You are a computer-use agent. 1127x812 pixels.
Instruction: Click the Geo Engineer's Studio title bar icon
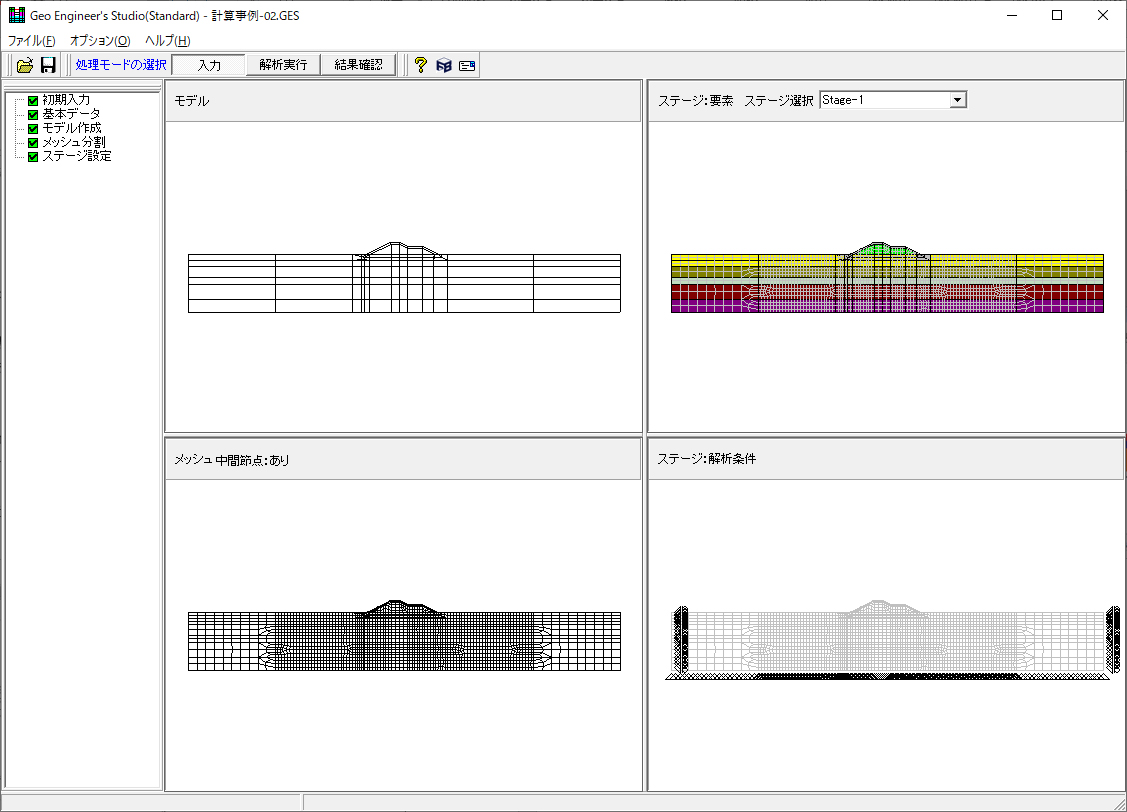(17, 15)
